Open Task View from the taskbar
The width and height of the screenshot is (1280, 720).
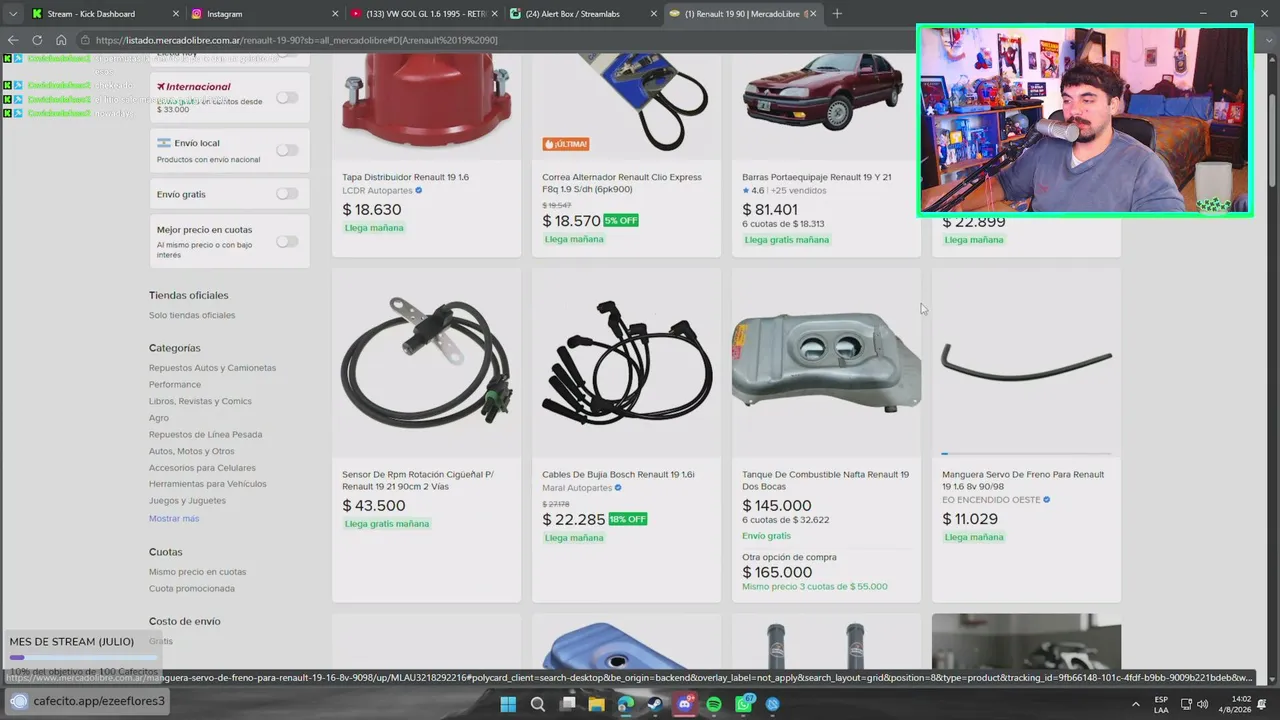(x=568, y=704)
